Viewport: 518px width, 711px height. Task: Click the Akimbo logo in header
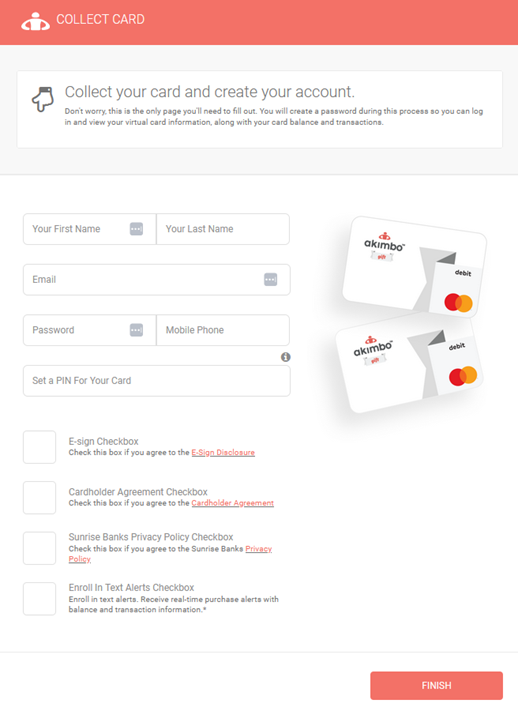coord(35,21)
